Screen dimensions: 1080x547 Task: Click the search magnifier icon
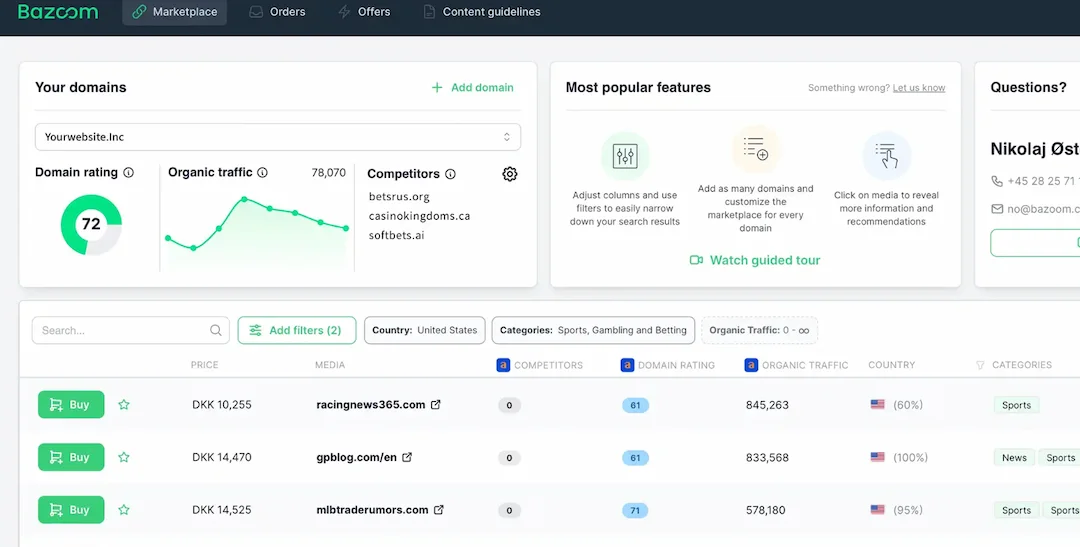tap(216, 331)
